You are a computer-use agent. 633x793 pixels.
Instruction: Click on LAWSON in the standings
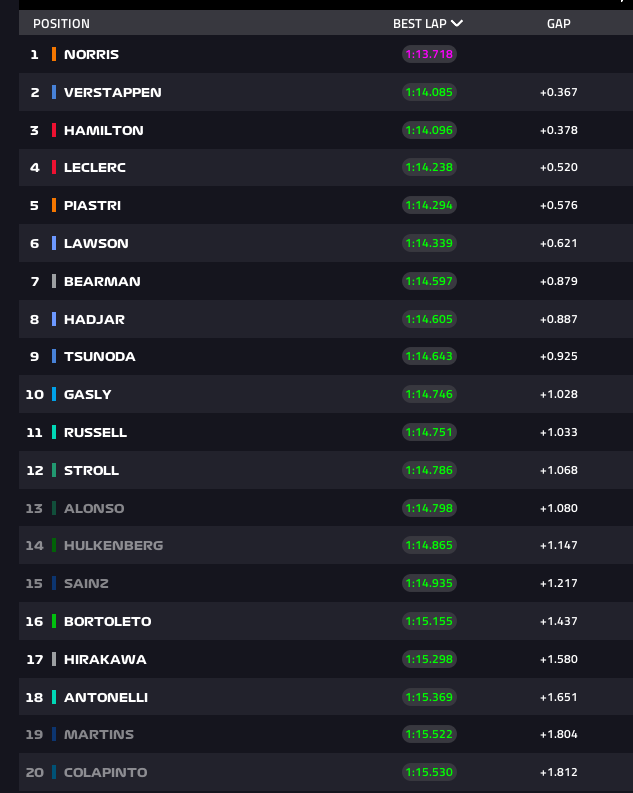96,243
